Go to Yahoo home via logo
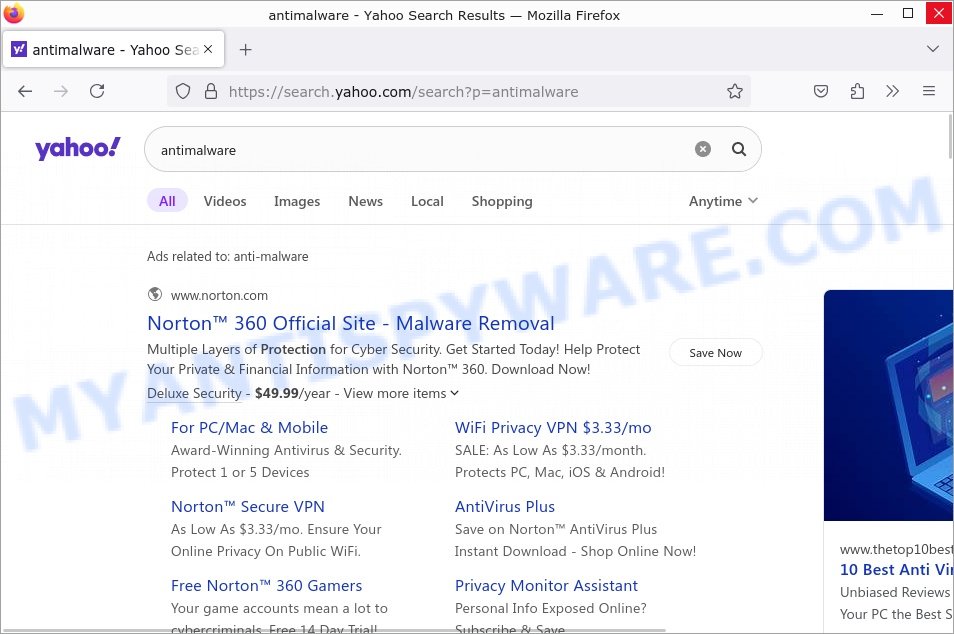954x634 pixels. pyautogui.click(x=77, y=148)
